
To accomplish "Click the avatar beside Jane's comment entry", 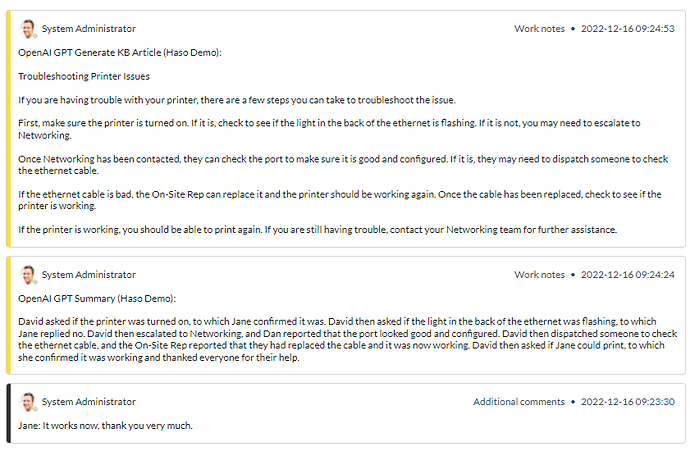I will coord(28,402).
